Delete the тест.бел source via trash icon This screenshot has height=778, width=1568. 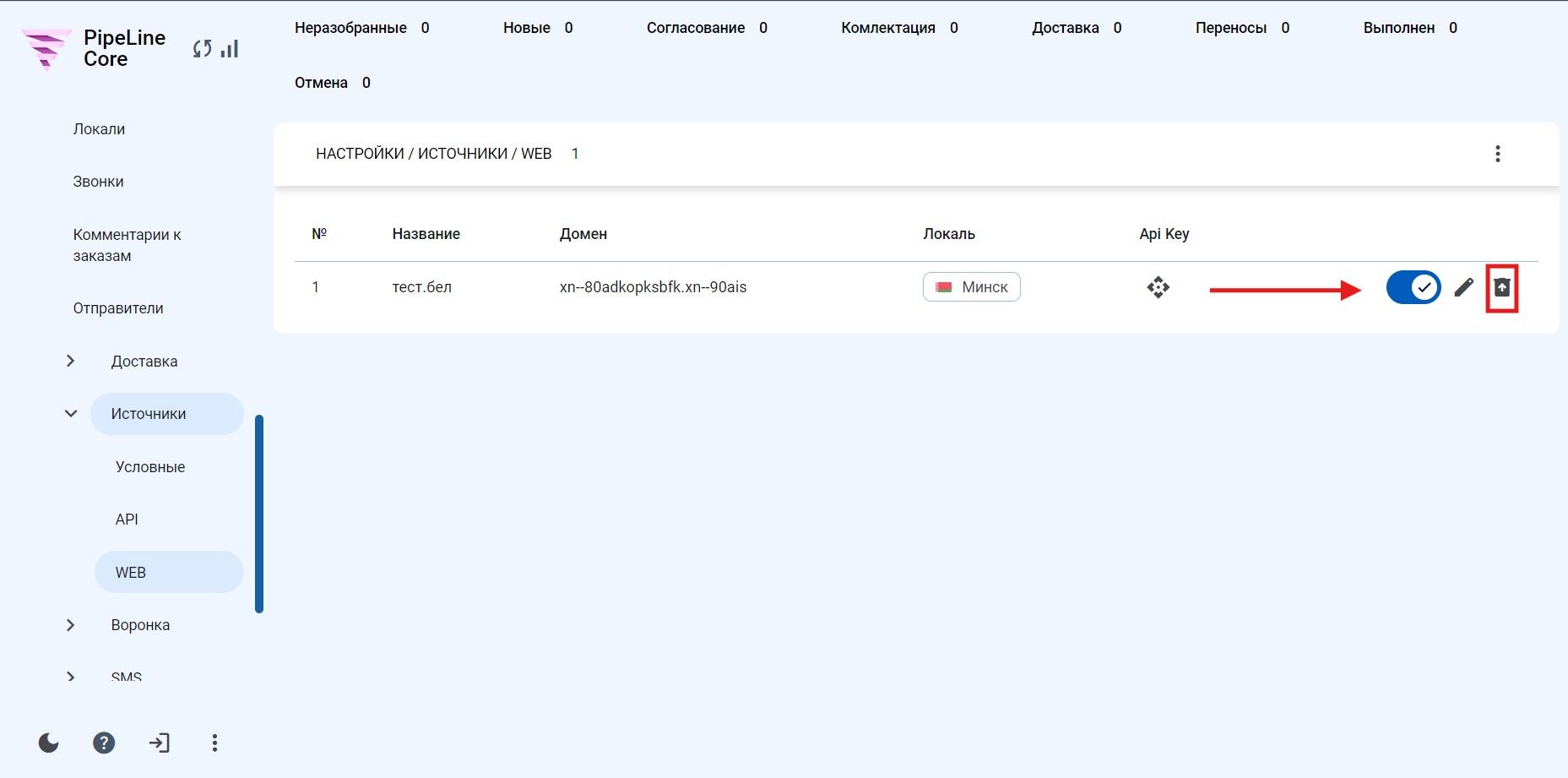coord(1502,288)
